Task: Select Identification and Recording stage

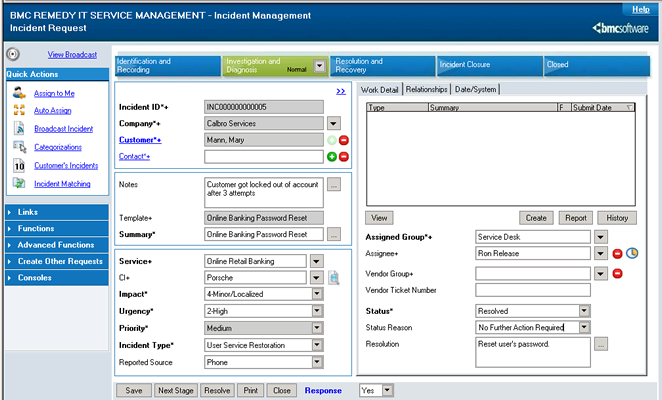Action: point(168,66)
